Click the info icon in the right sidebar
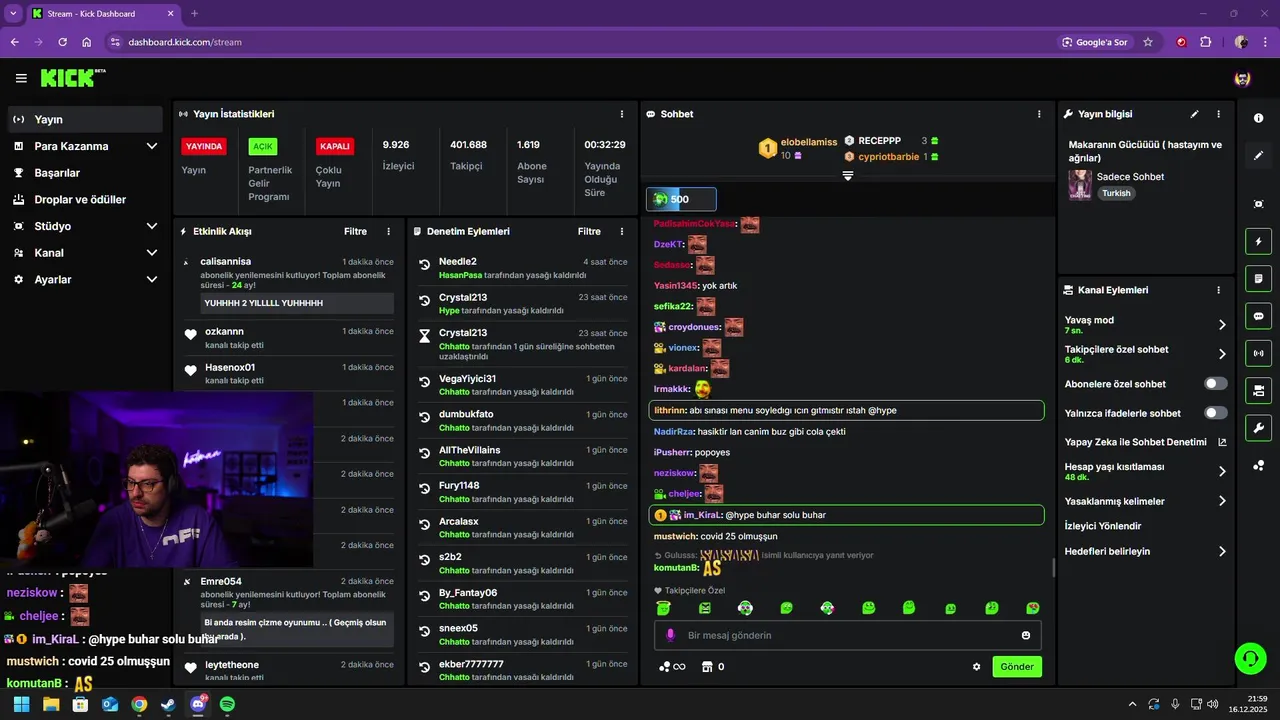Viewport: 1280px width, 720px height. click(1258, 118)
